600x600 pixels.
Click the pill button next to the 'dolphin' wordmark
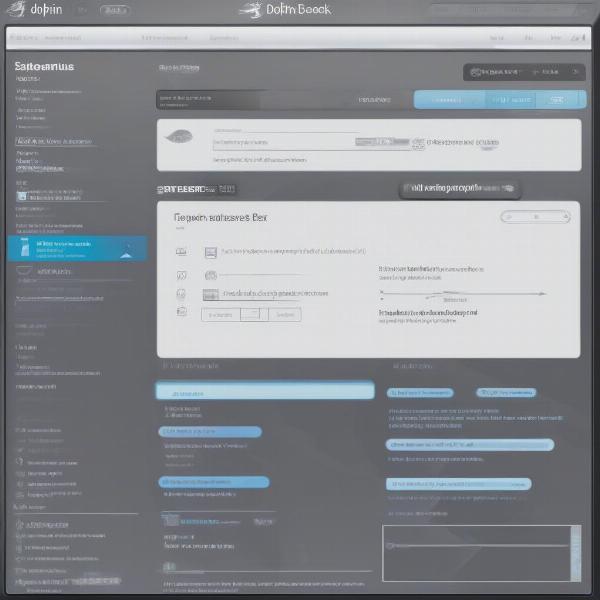[115, 10]
